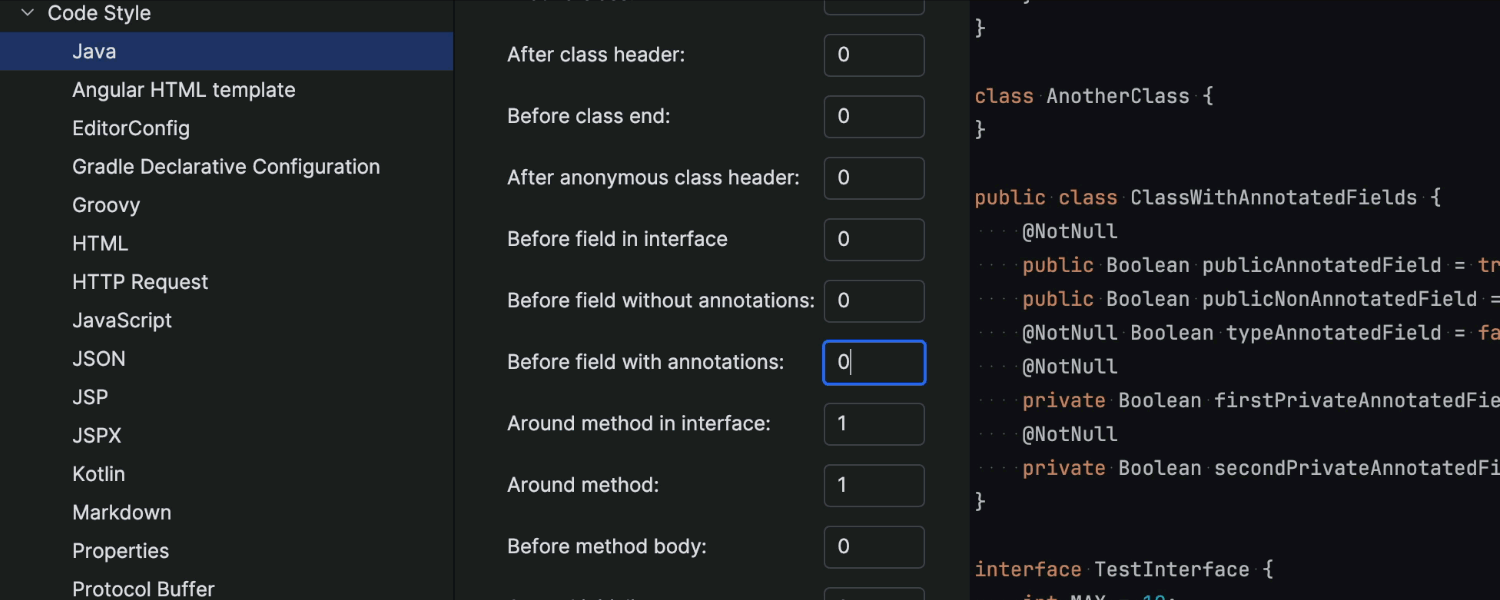The width and height of the screenshot is (1500, 600).
Task: Select JSPX code style settings
Action: point(96,435)
